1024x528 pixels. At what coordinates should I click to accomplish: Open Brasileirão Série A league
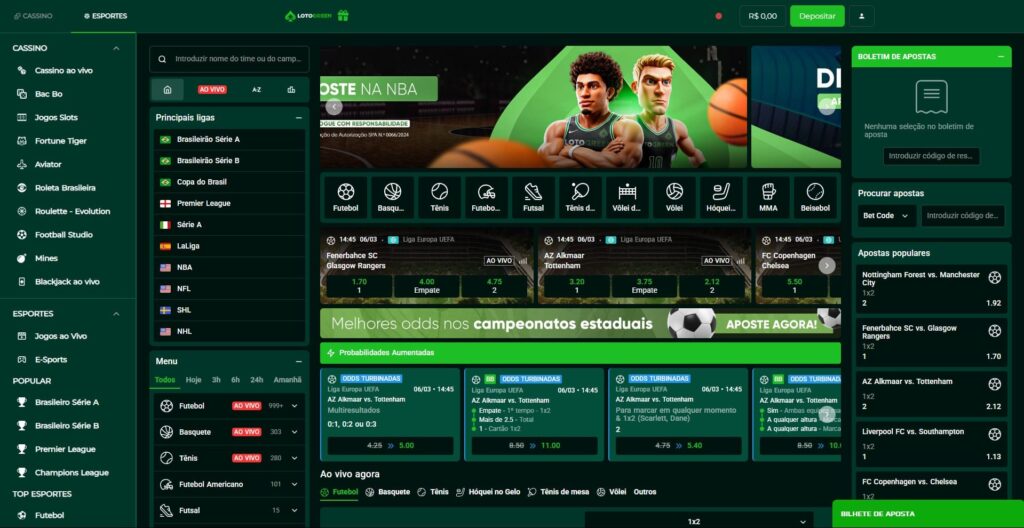(229, 139)
